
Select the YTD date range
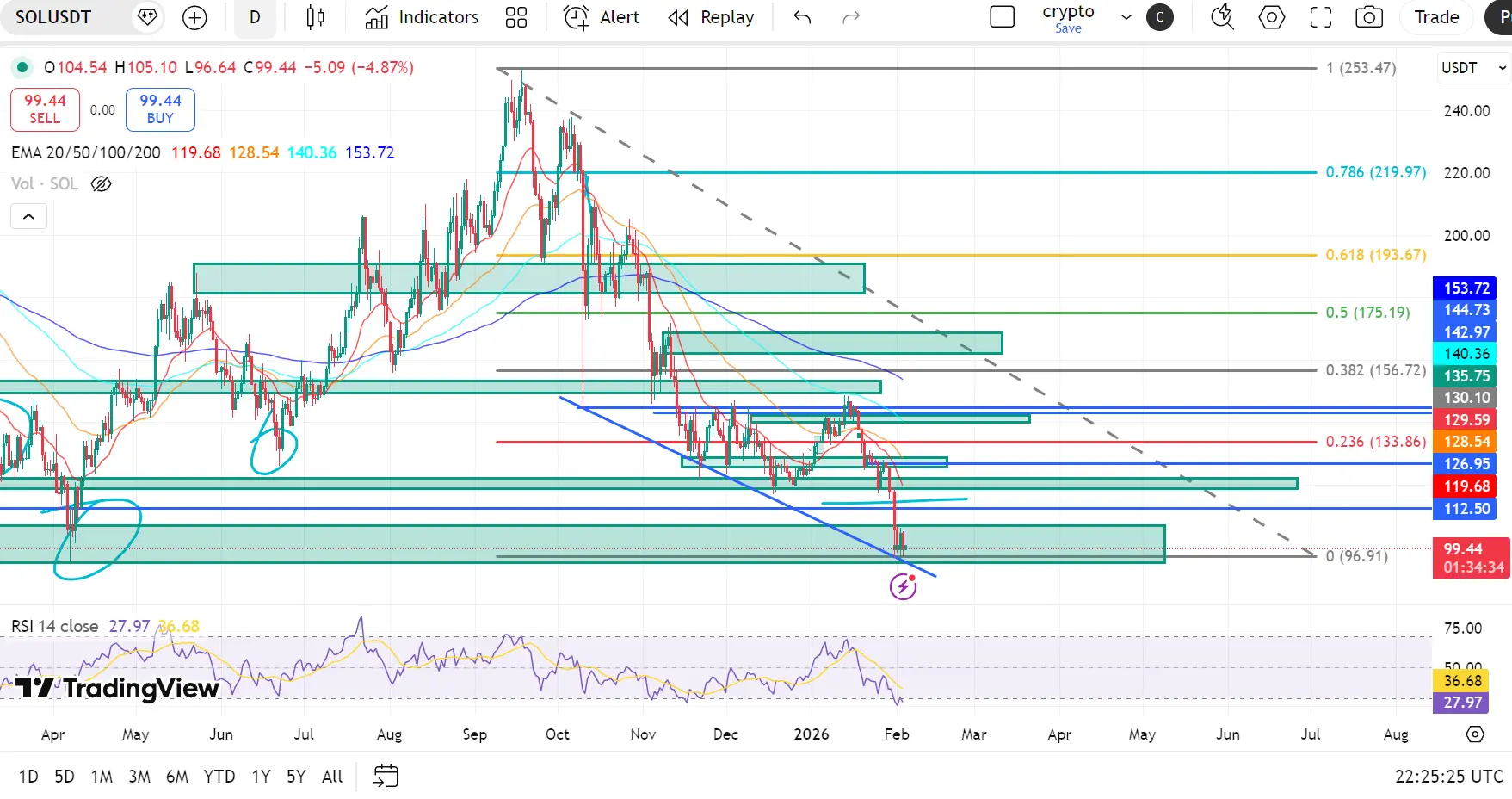point(219,777)
